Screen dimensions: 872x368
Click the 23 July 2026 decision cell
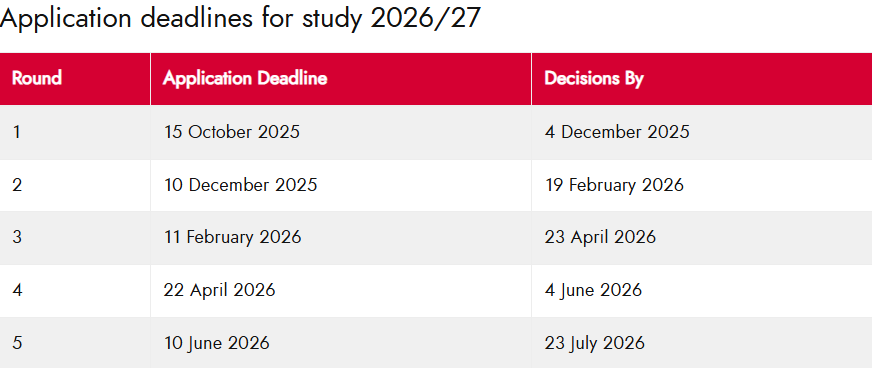tap(702, 342)
